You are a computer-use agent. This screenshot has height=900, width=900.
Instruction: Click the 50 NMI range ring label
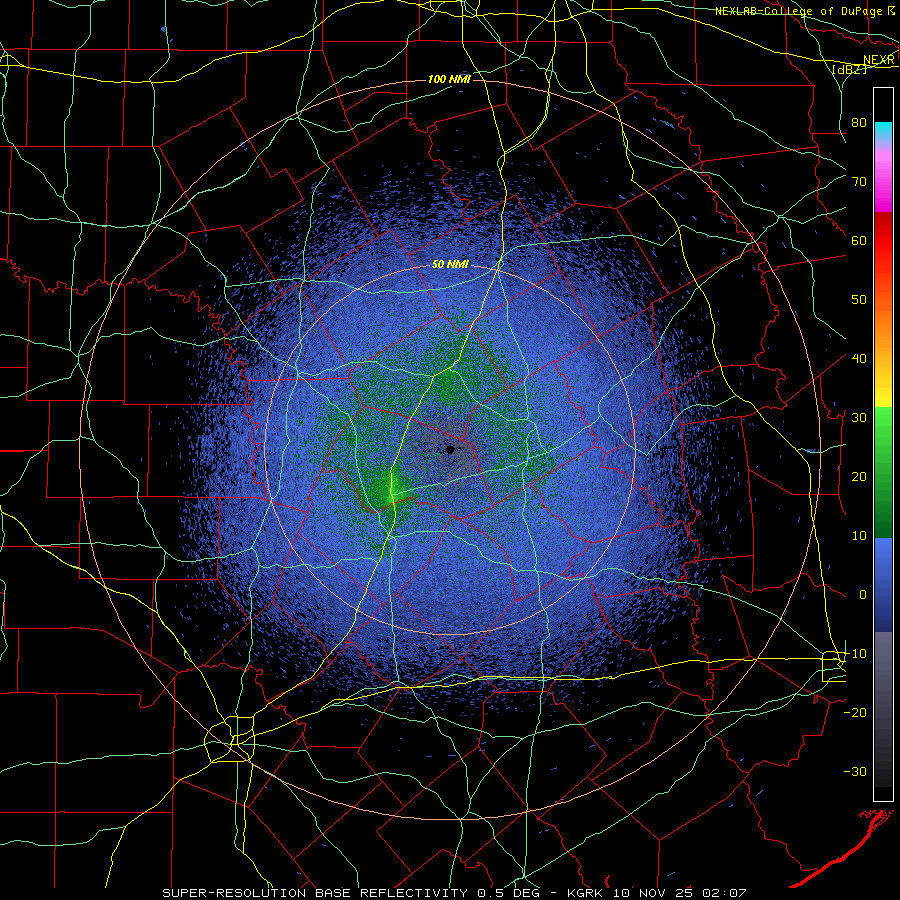450,265
